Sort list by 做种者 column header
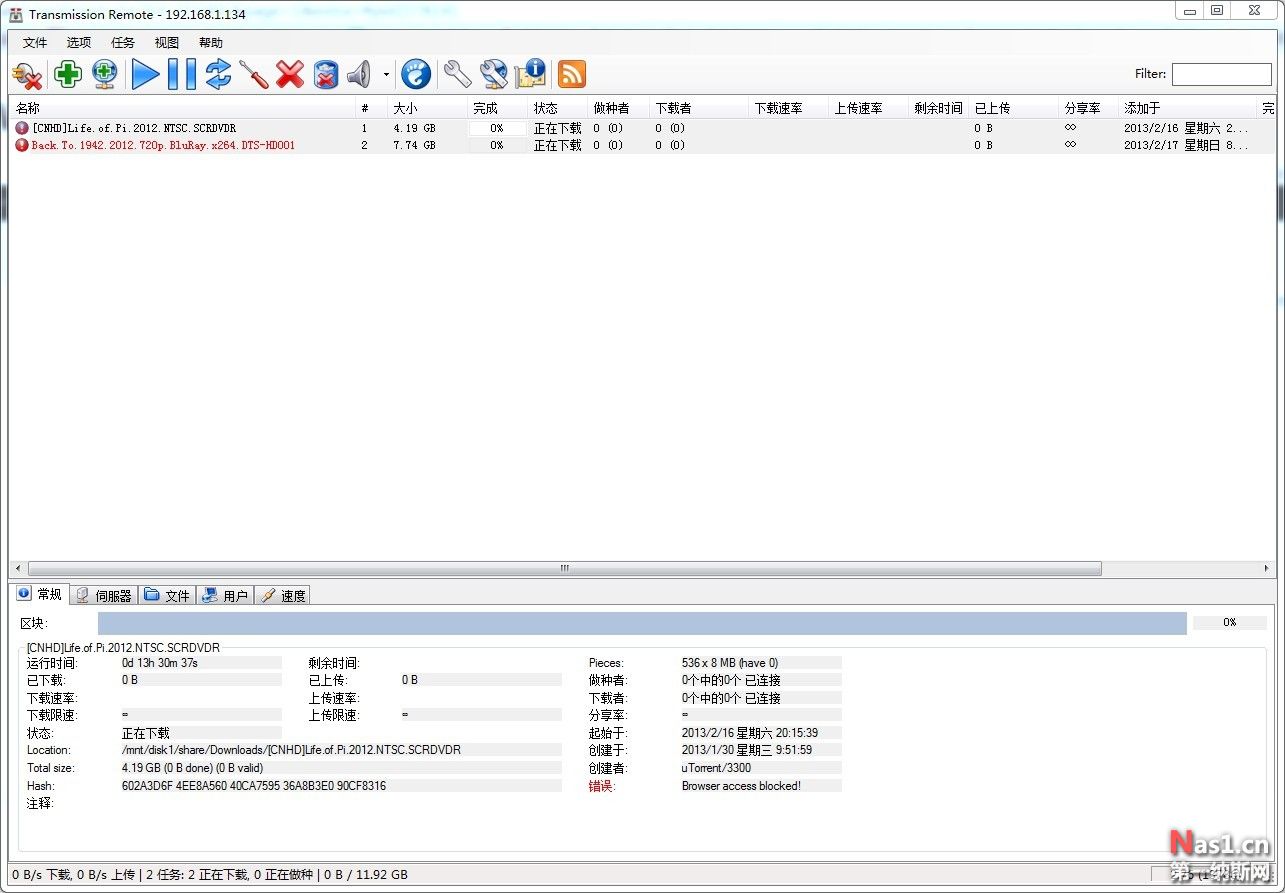The width and height of the screenshot is (1285, 893). tap(618, 108)
